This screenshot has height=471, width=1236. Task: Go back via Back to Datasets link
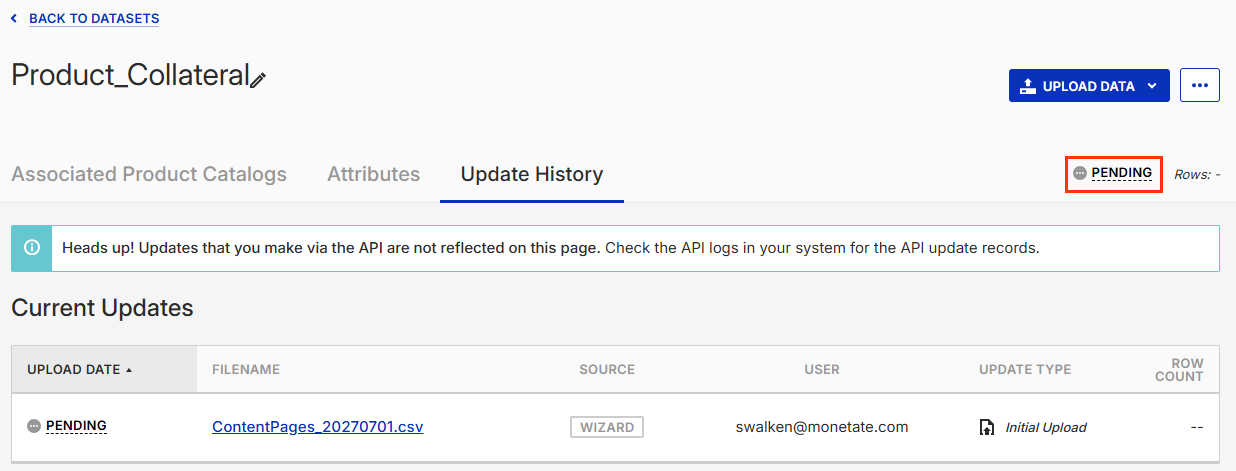pyautogui.click(x=94, y=18)
